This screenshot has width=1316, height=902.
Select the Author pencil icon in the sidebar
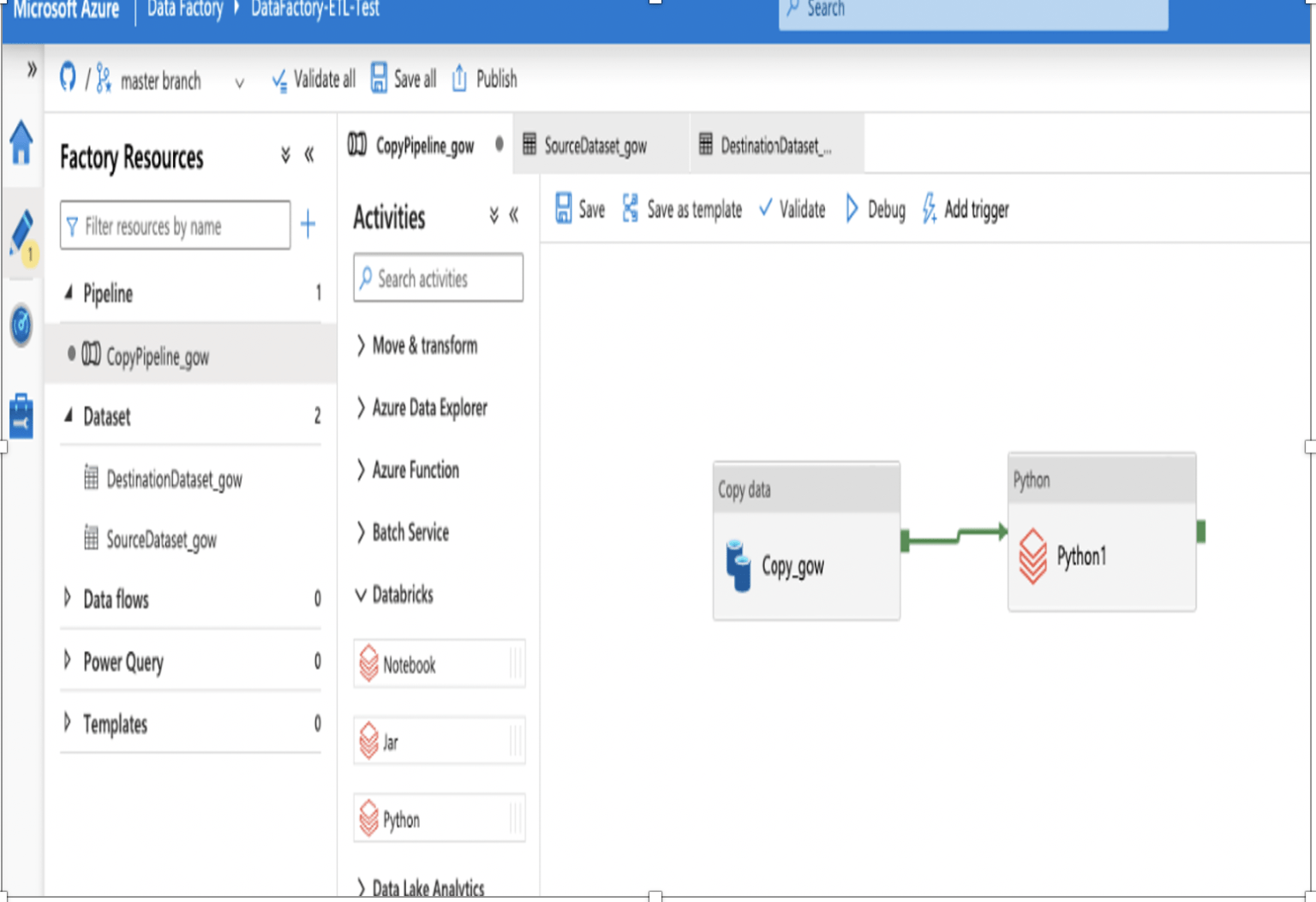pos(21,234)
